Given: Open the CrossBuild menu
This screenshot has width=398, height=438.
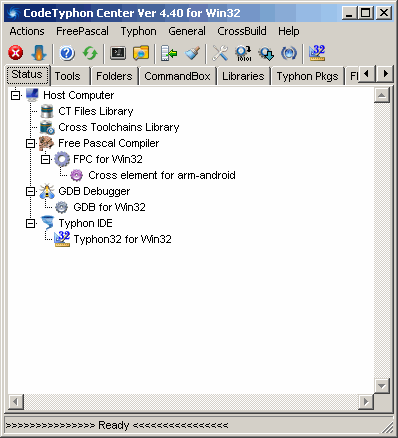Looking at the screenshot, I should 242,31.
